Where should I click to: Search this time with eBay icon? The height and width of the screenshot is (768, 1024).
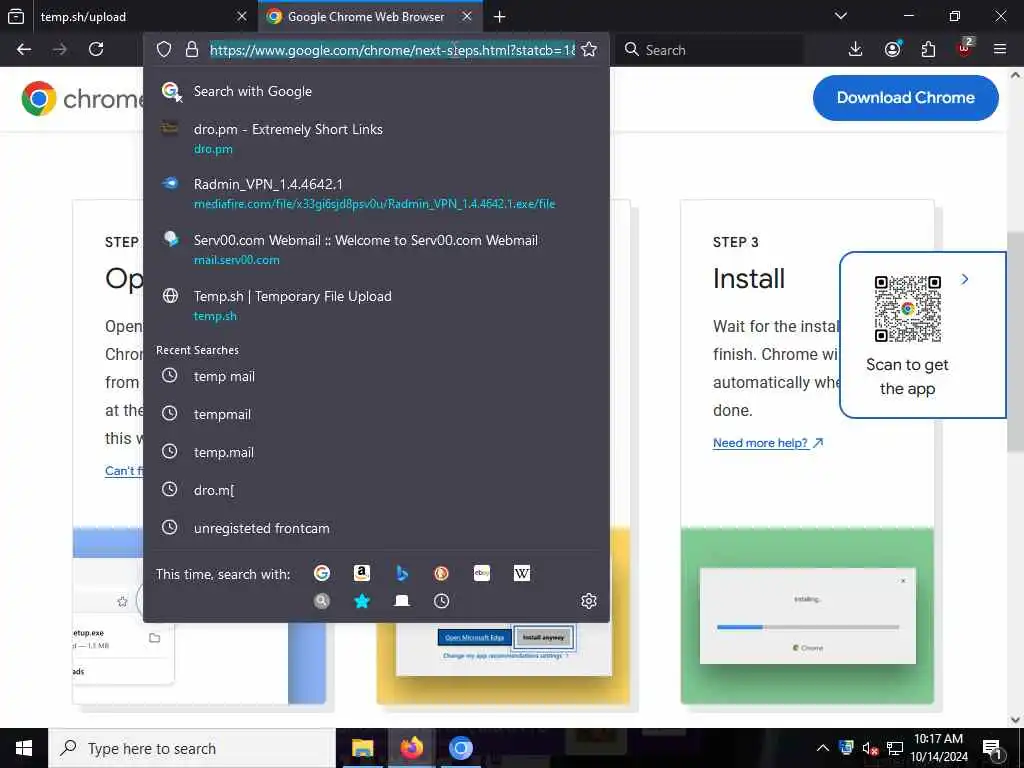pyautogui.click(x=482, y=573)
